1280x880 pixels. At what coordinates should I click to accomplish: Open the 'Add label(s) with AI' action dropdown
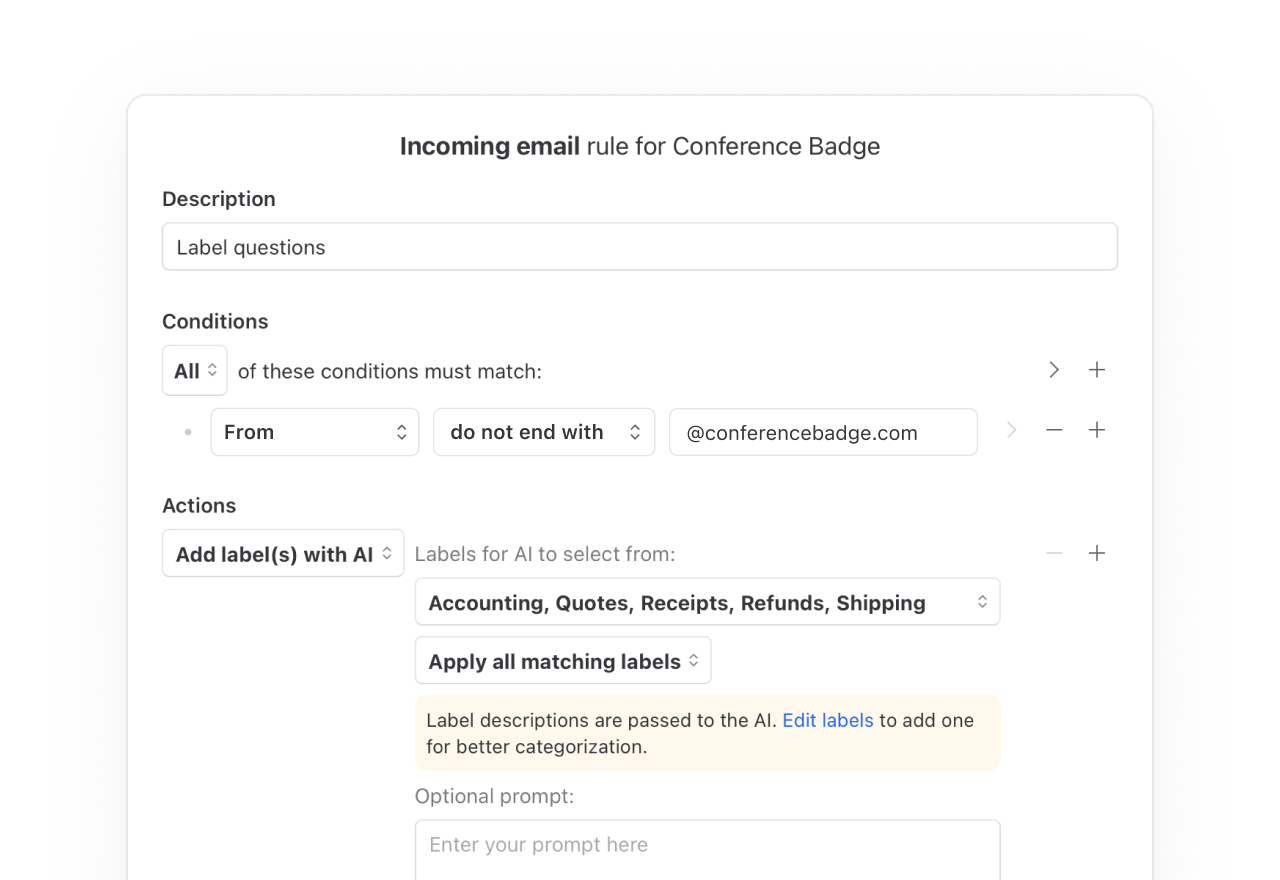coord(283,554)
